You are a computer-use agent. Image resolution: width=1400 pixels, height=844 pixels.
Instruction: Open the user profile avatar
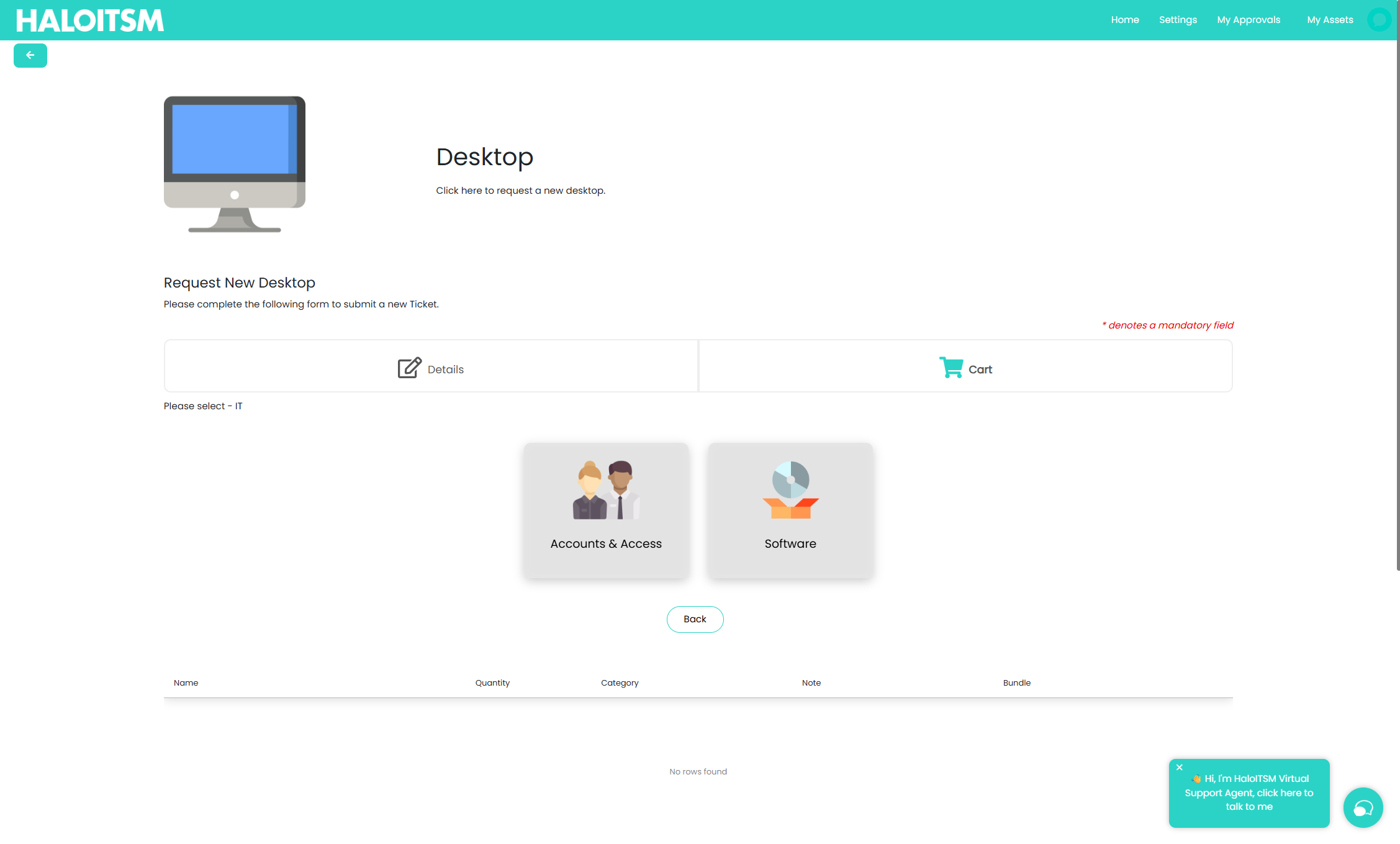[1379, 20]
